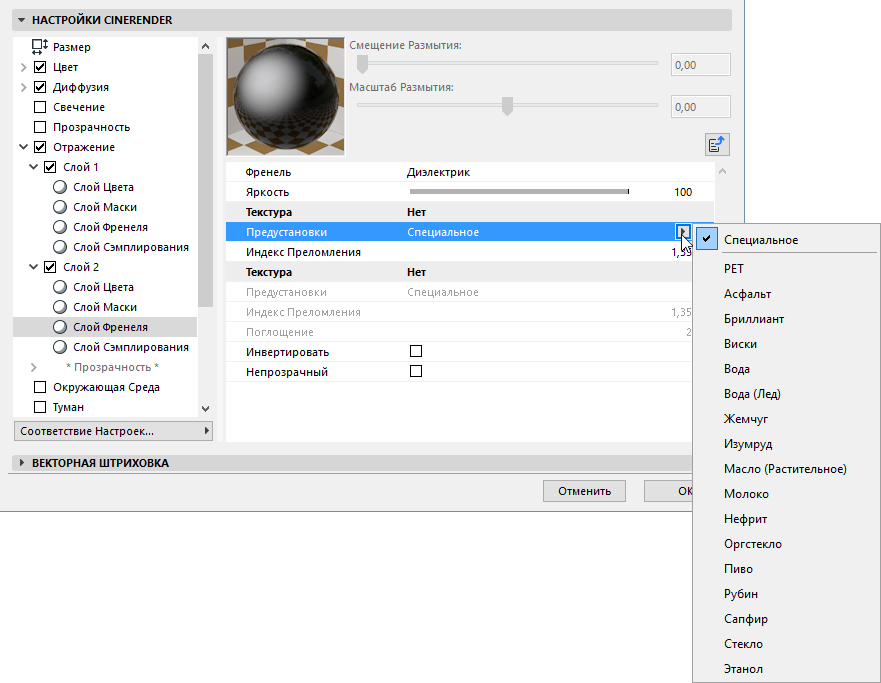The width and height of the screenshot is (881, 683).
Task: Toggle the Цвет channel checkbox
Action: [40, 67]
